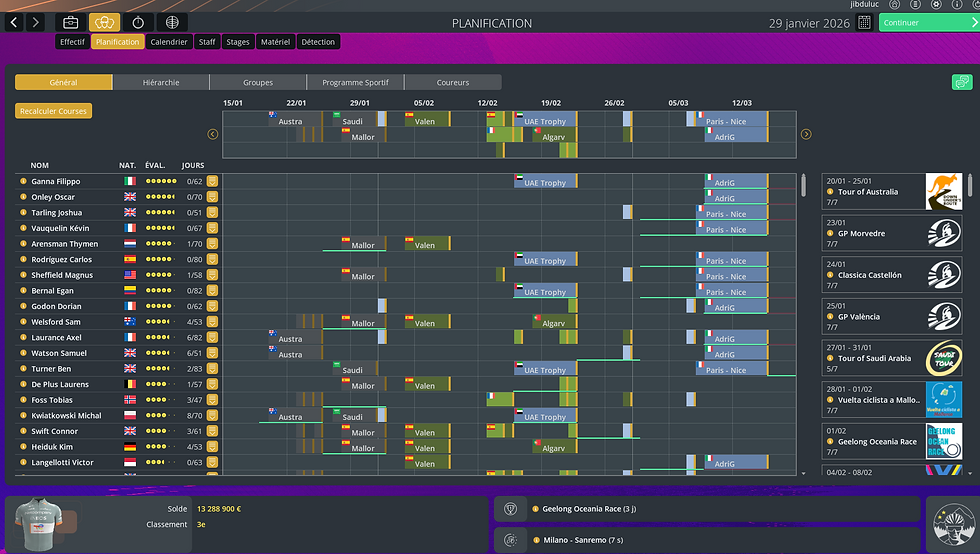Open the planner icon for Bernal Egan
Image resolution: width=980 pixels, height=554 pixels.
pos(212,291)
